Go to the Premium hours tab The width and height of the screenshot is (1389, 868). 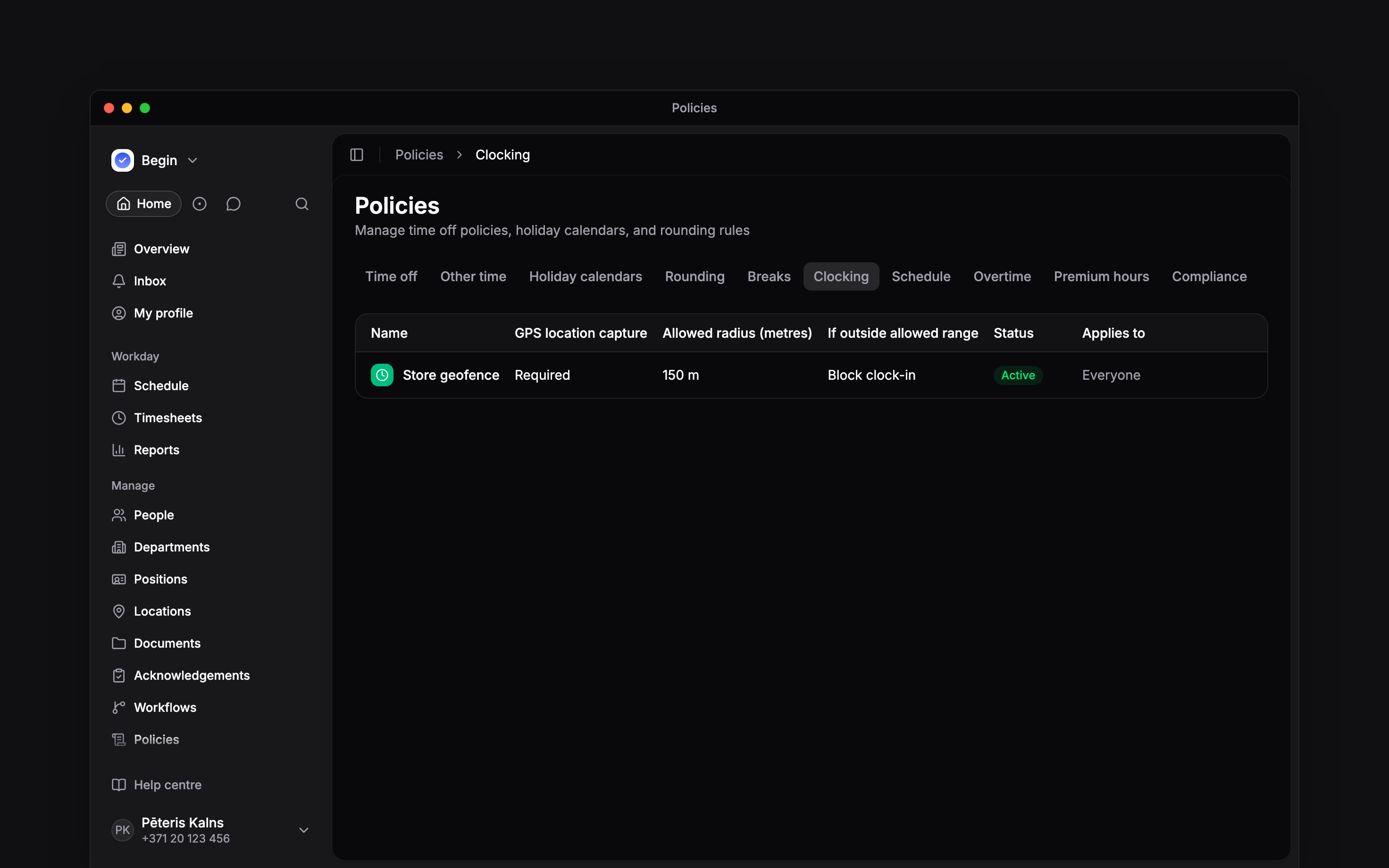(x=1102, y=277)
